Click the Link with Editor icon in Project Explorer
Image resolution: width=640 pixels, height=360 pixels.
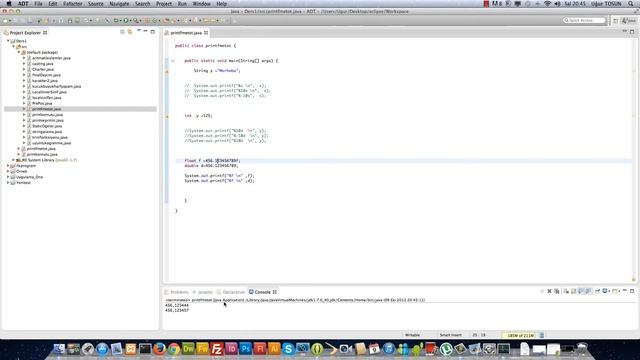coord(130,31)
